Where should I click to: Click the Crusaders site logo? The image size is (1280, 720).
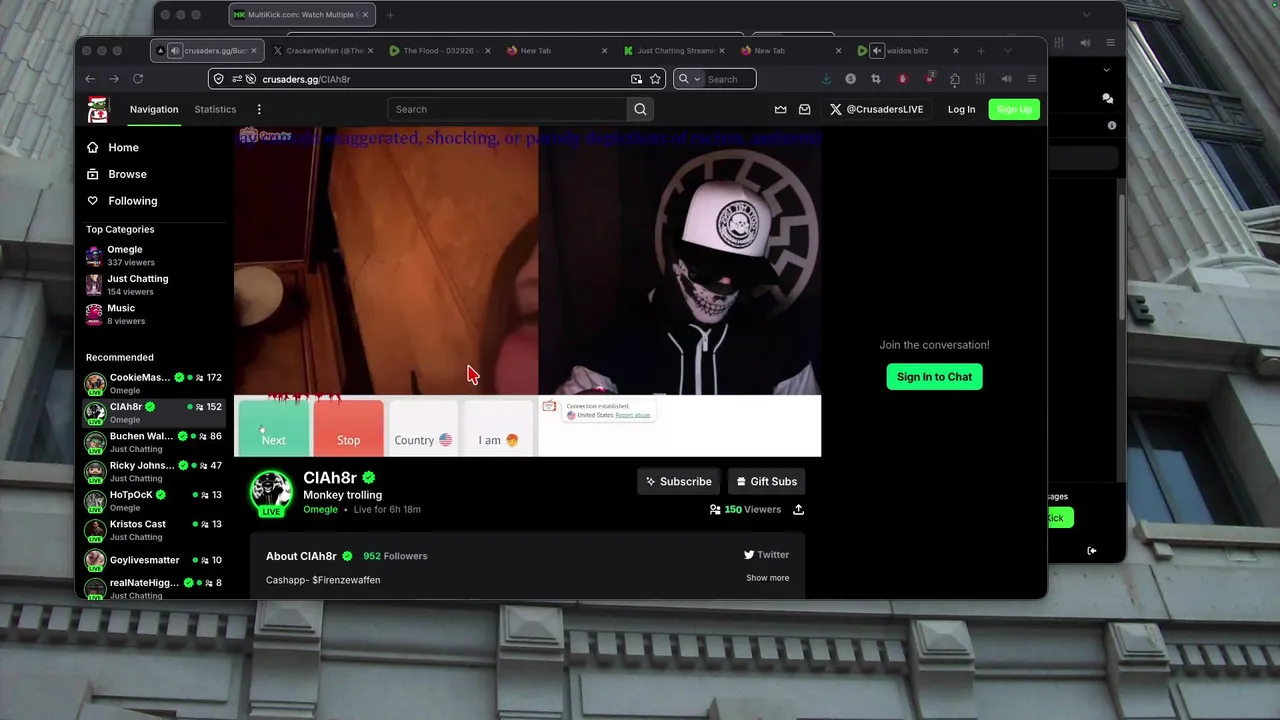tap(98, 110)
